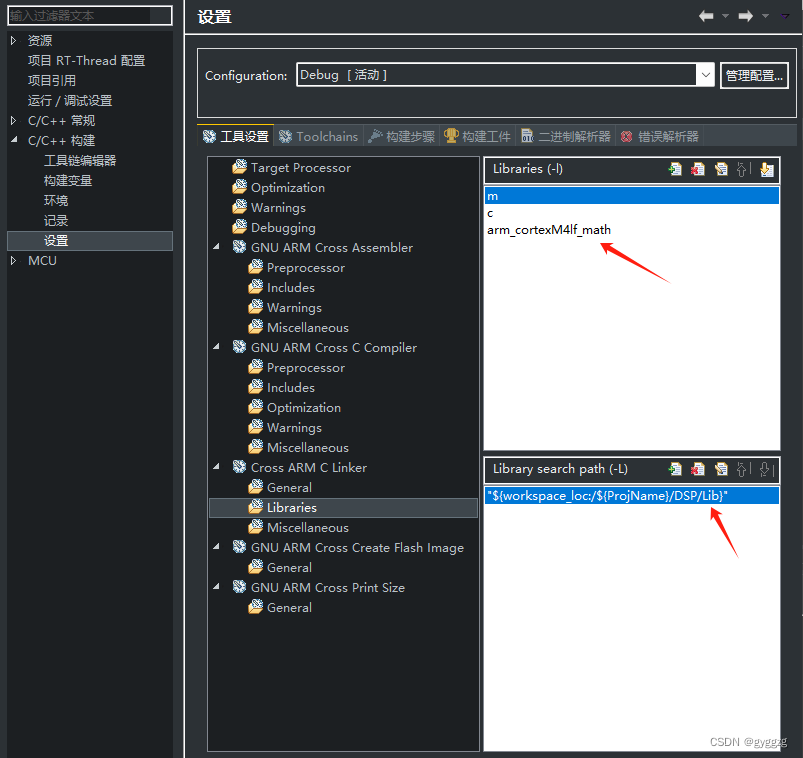Move the selected library down

[x=766, y=169]
